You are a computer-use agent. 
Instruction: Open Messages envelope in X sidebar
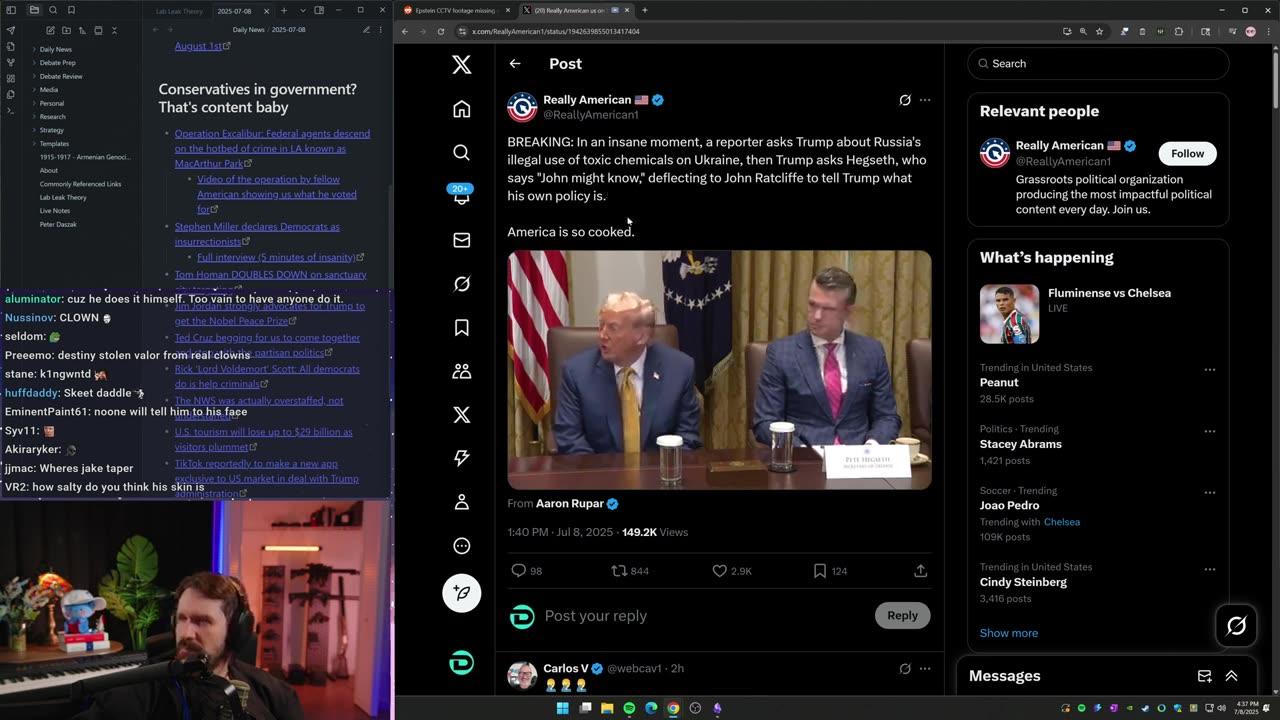[x=461, y=240]
